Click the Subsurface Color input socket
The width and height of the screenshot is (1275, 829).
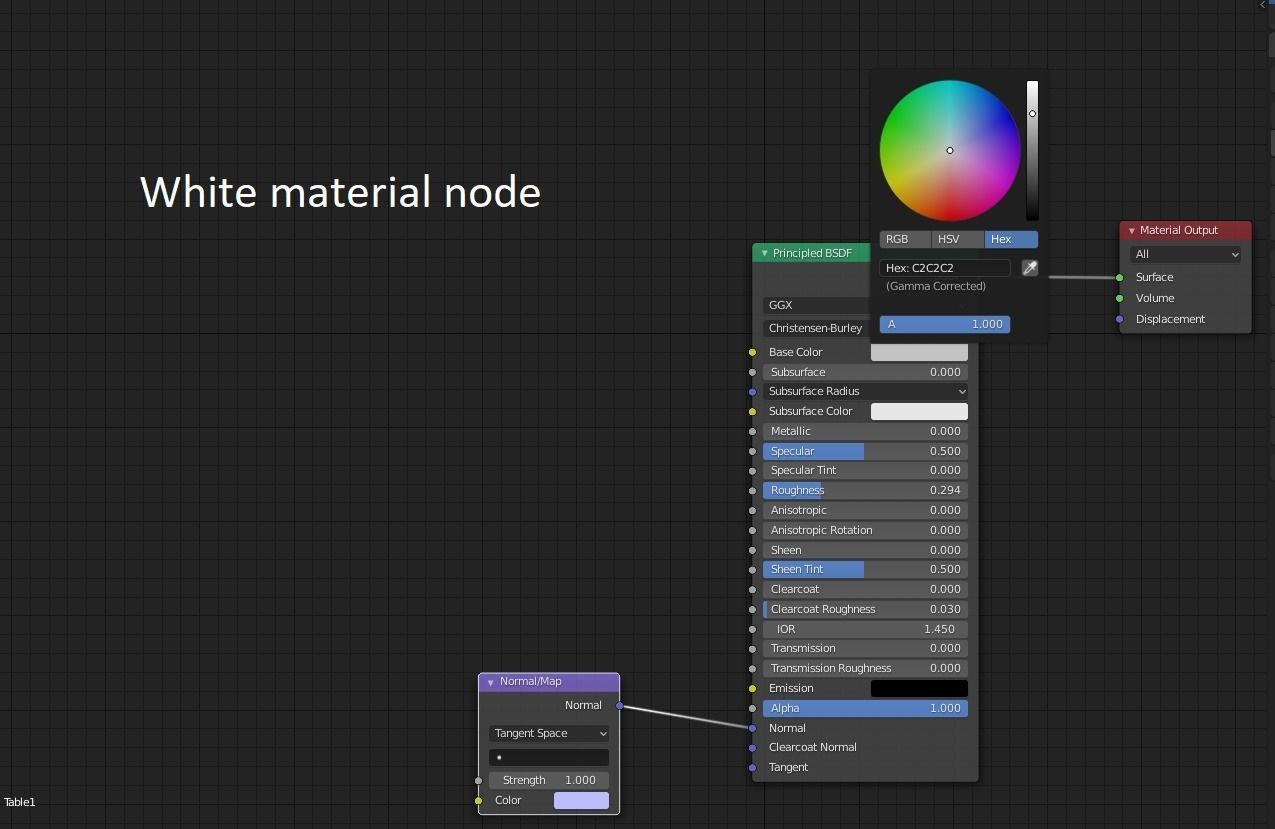(x=752, y=411)
